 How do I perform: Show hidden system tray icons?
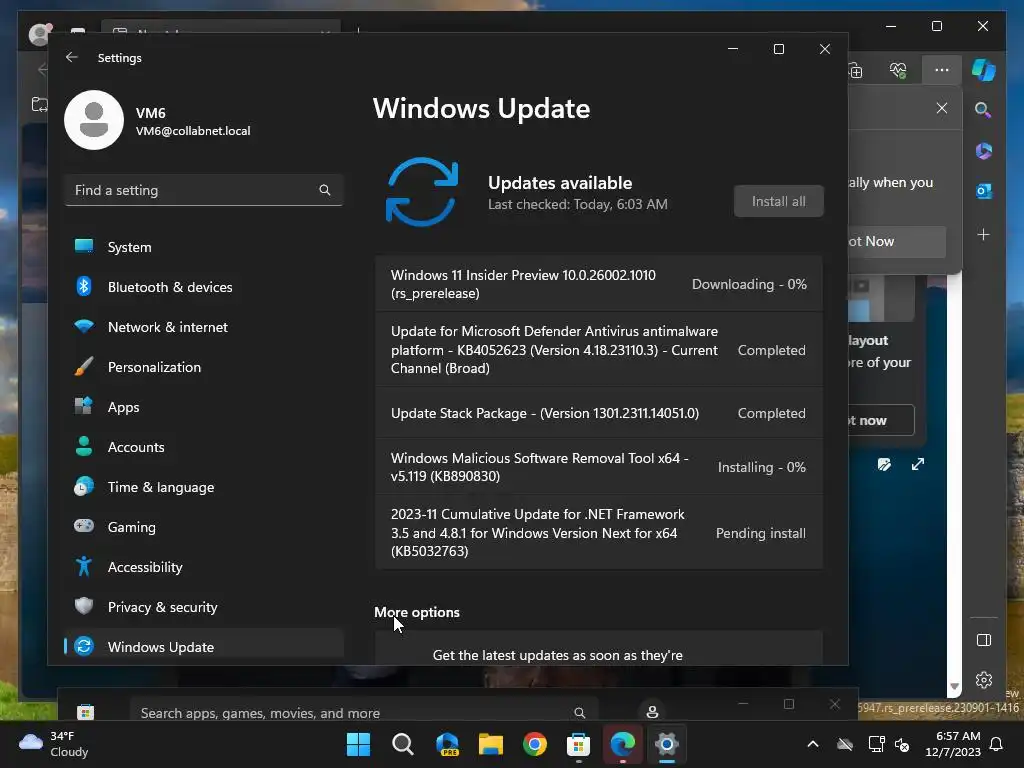[813, 744]
